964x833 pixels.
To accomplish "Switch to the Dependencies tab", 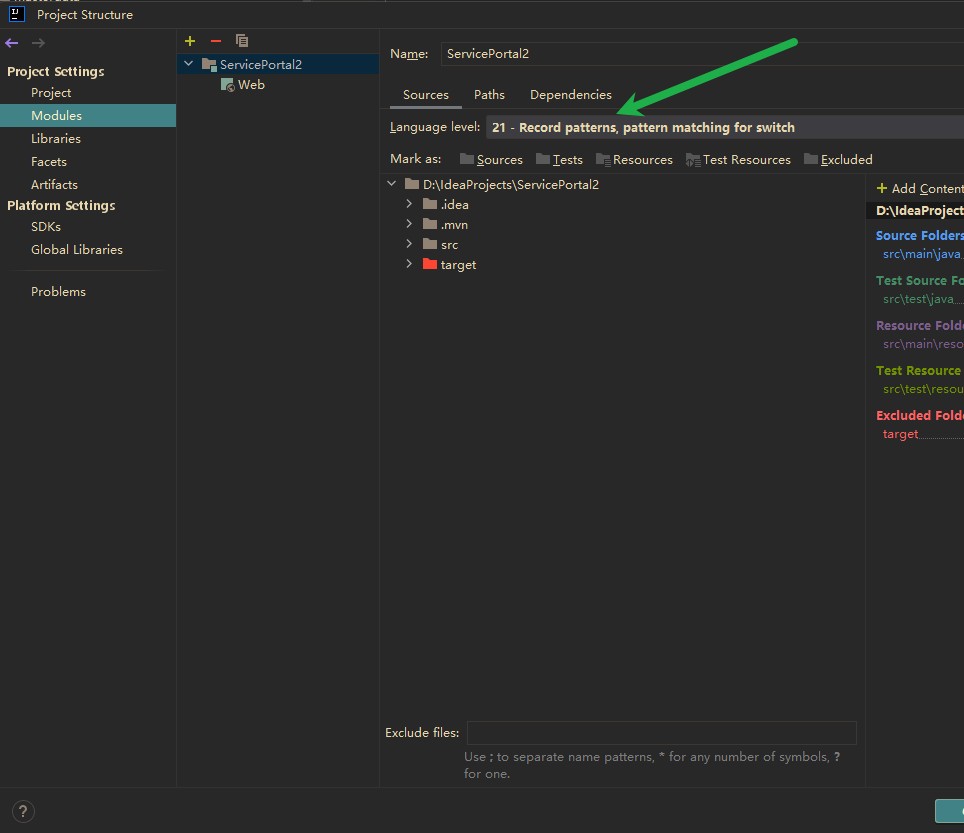I will pyautogui.click(x=570, y=95).
